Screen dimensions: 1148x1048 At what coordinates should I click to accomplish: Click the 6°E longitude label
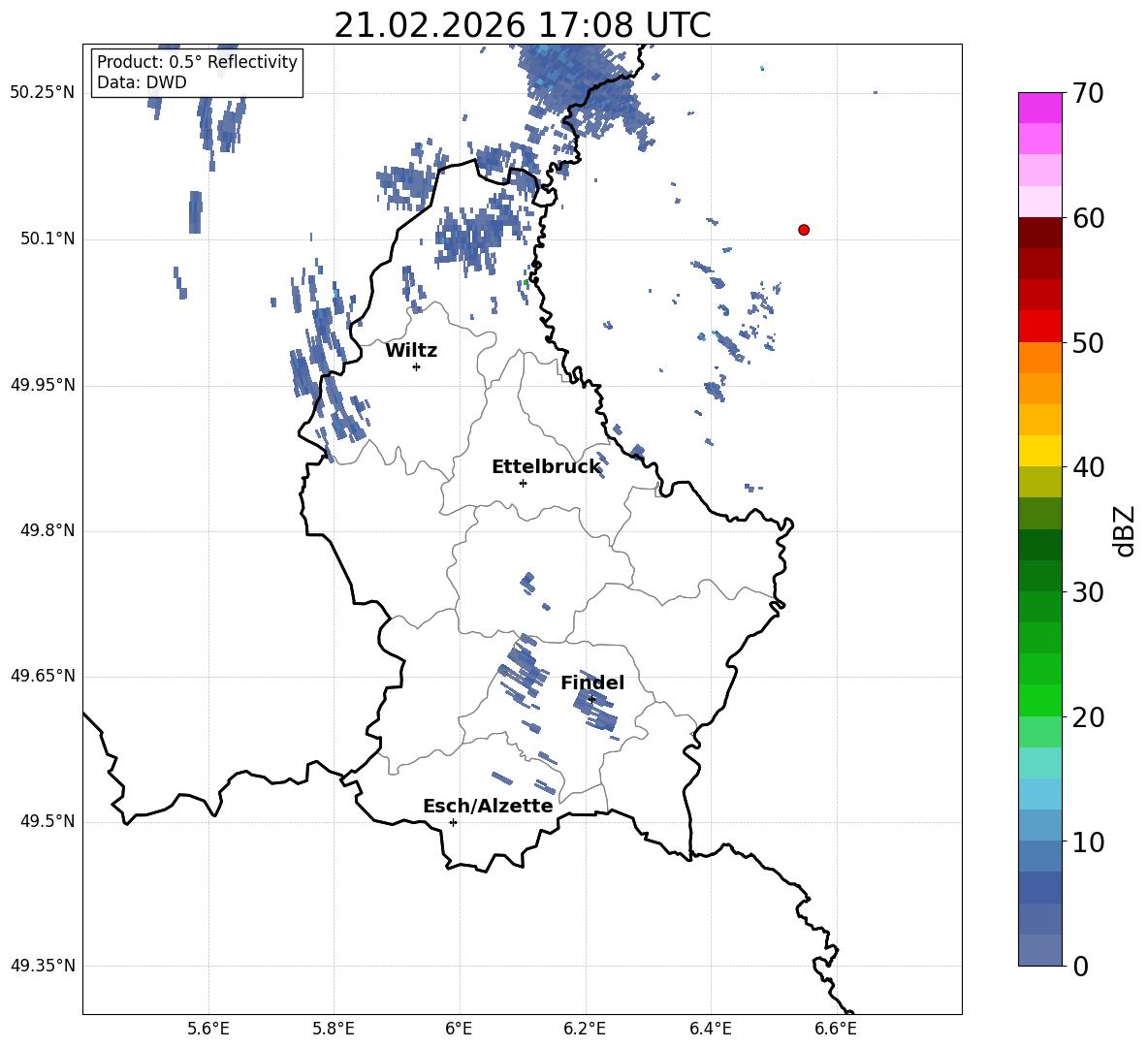tap(459, 1029)
